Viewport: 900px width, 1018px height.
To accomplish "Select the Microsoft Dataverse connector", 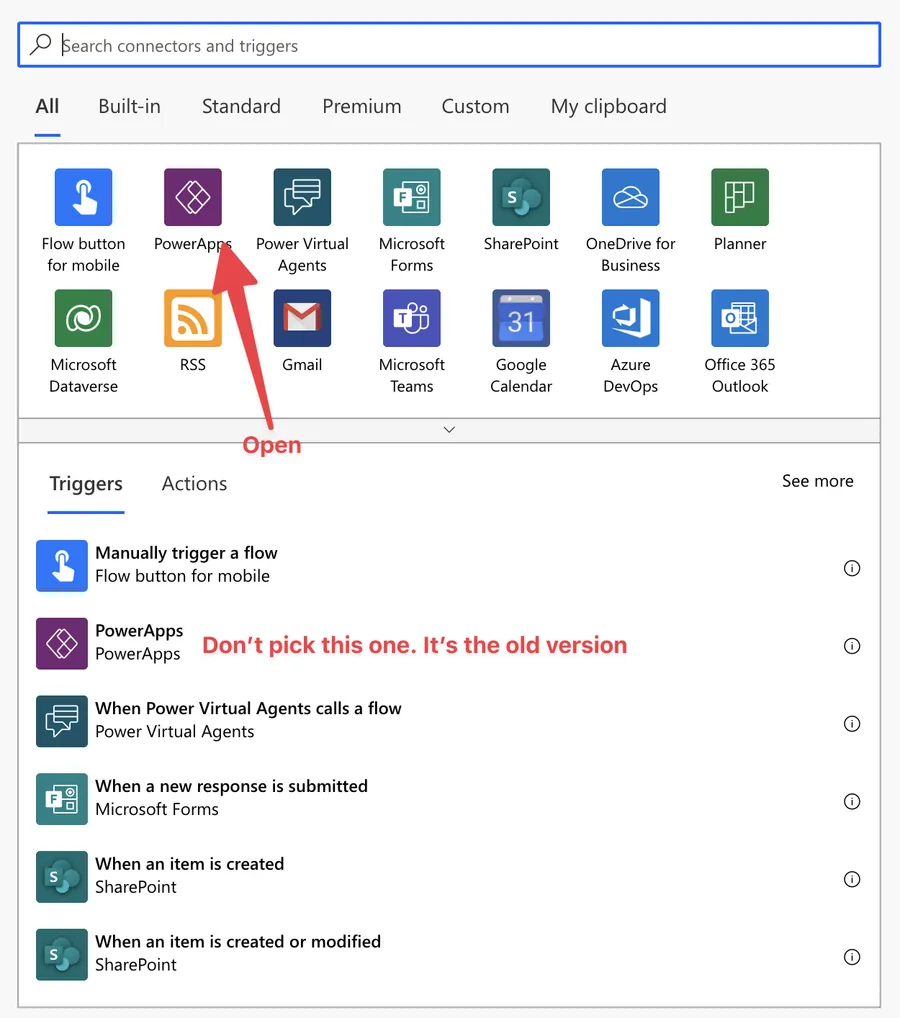I will click(83, 318).
